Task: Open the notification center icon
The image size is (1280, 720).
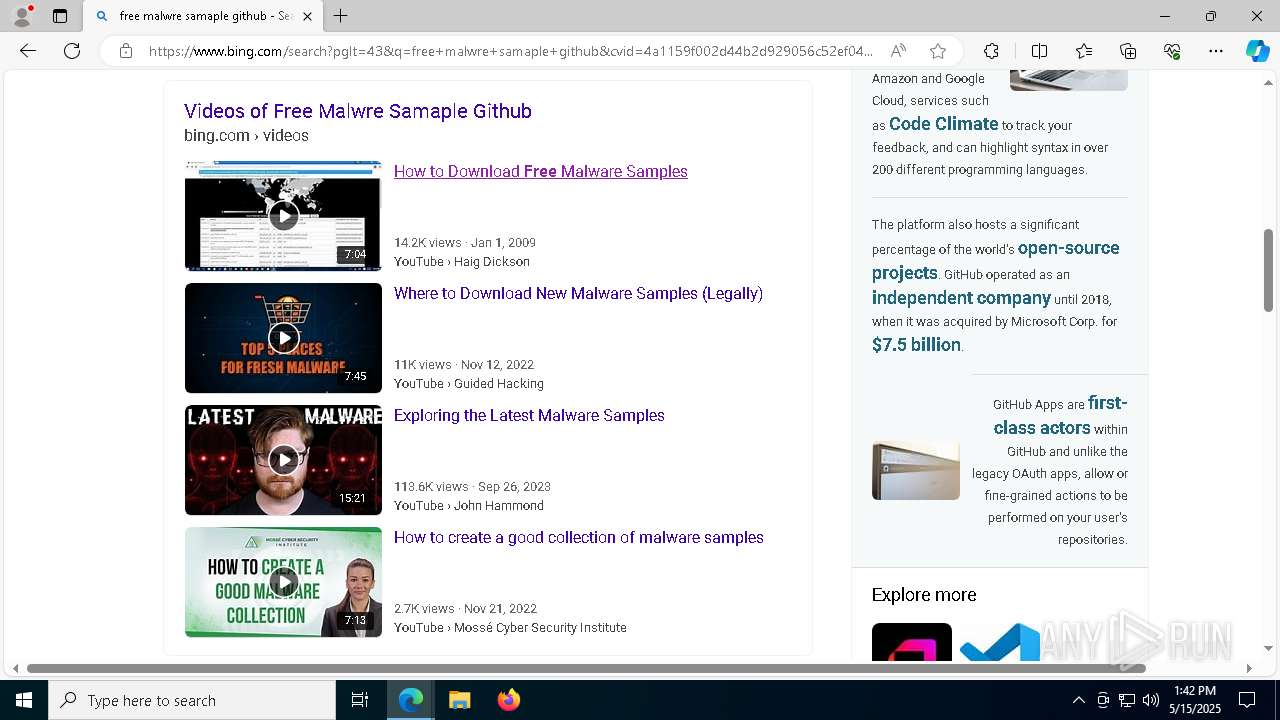Action: (1247, 700)
